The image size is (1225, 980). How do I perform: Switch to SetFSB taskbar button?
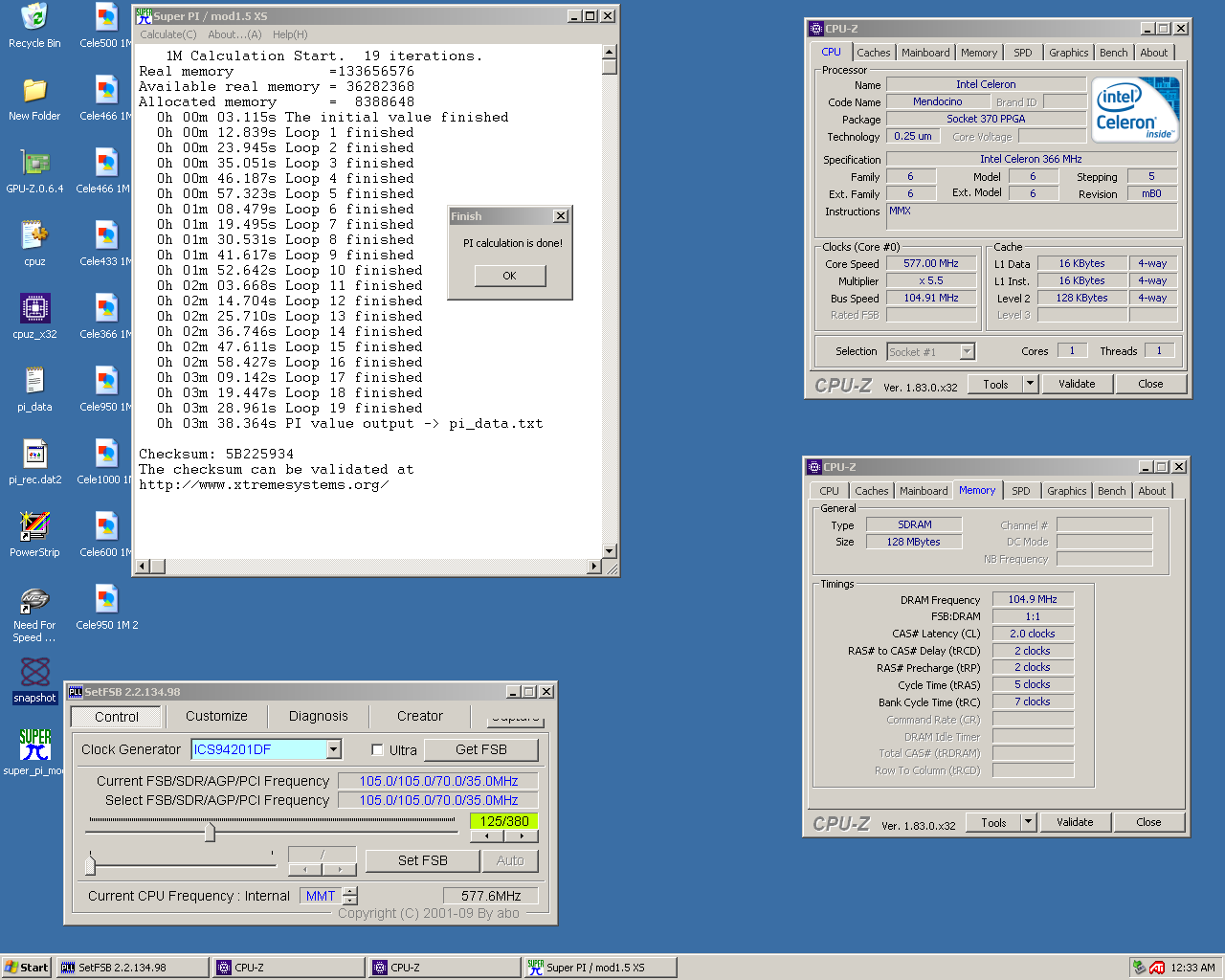132,968
